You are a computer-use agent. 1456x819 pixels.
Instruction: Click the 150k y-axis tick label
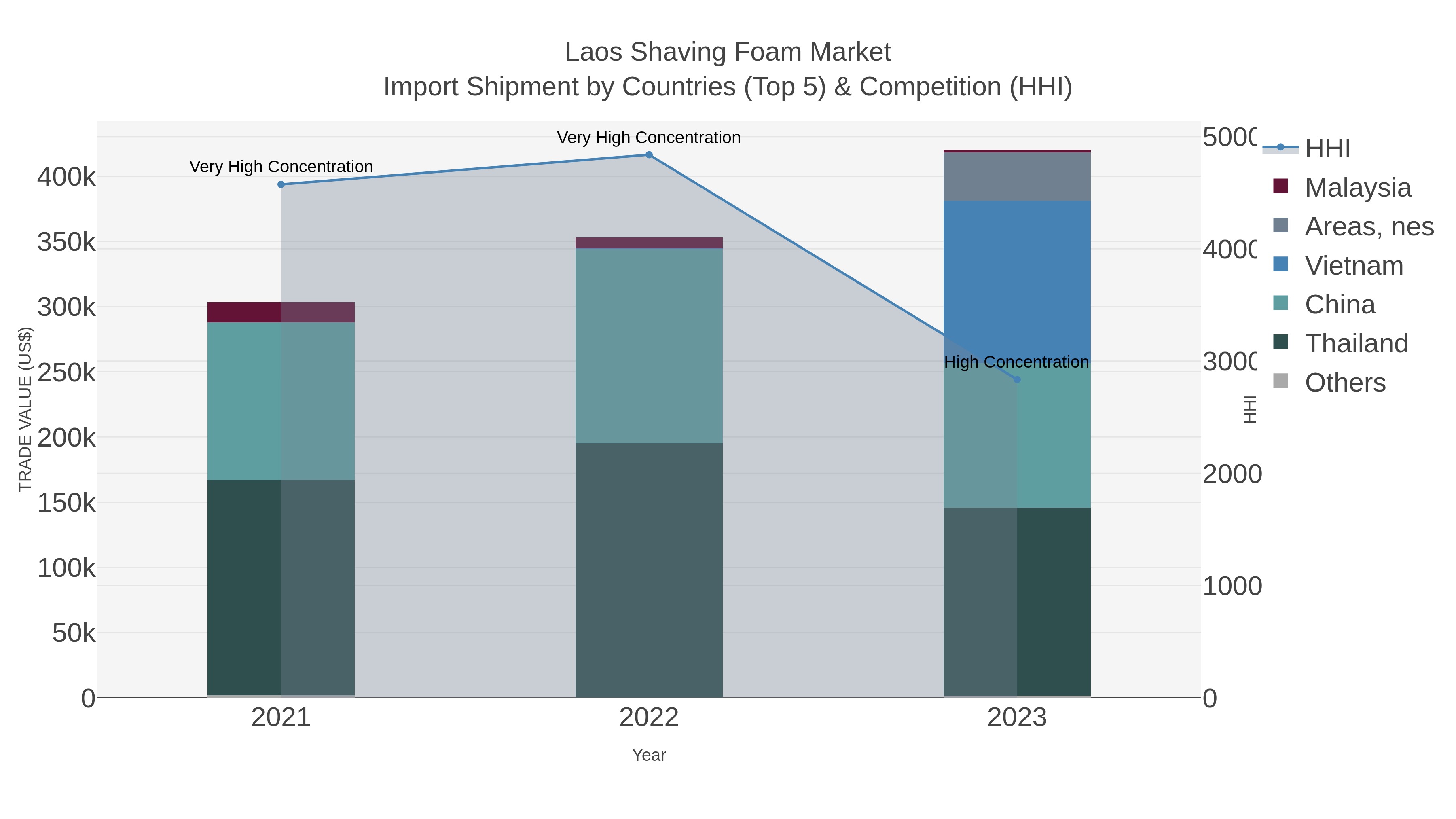coord(67,503)
